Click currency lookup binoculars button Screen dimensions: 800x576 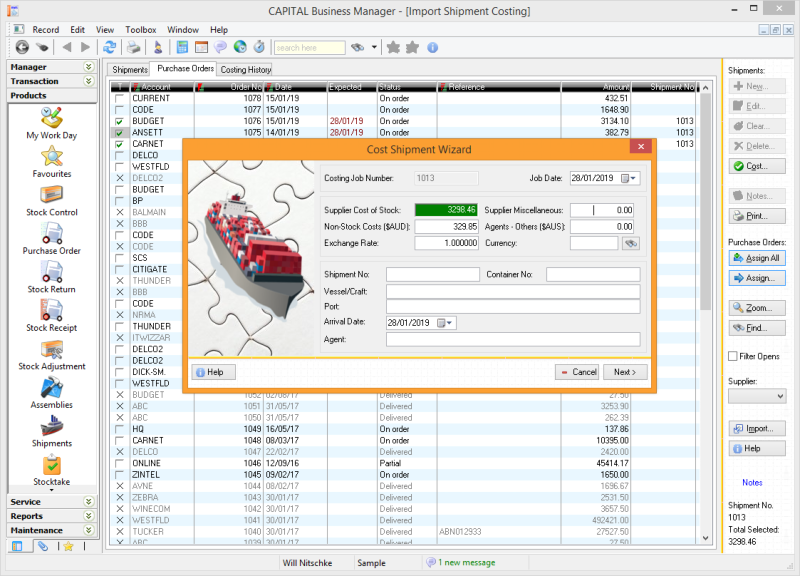pos(631,243)
